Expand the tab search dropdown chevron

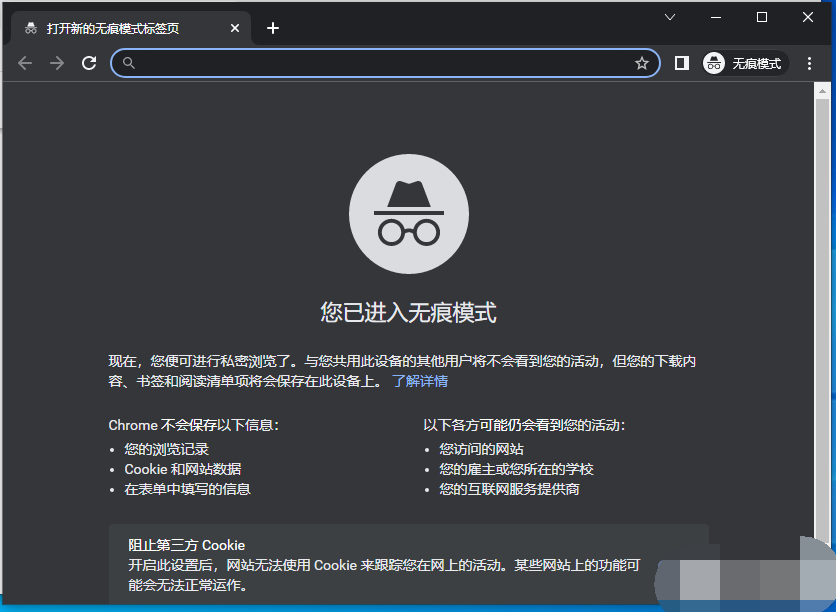670,17
